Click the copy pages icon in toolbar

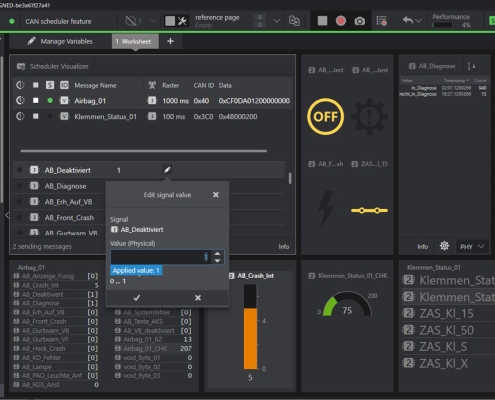click(294, 21)
